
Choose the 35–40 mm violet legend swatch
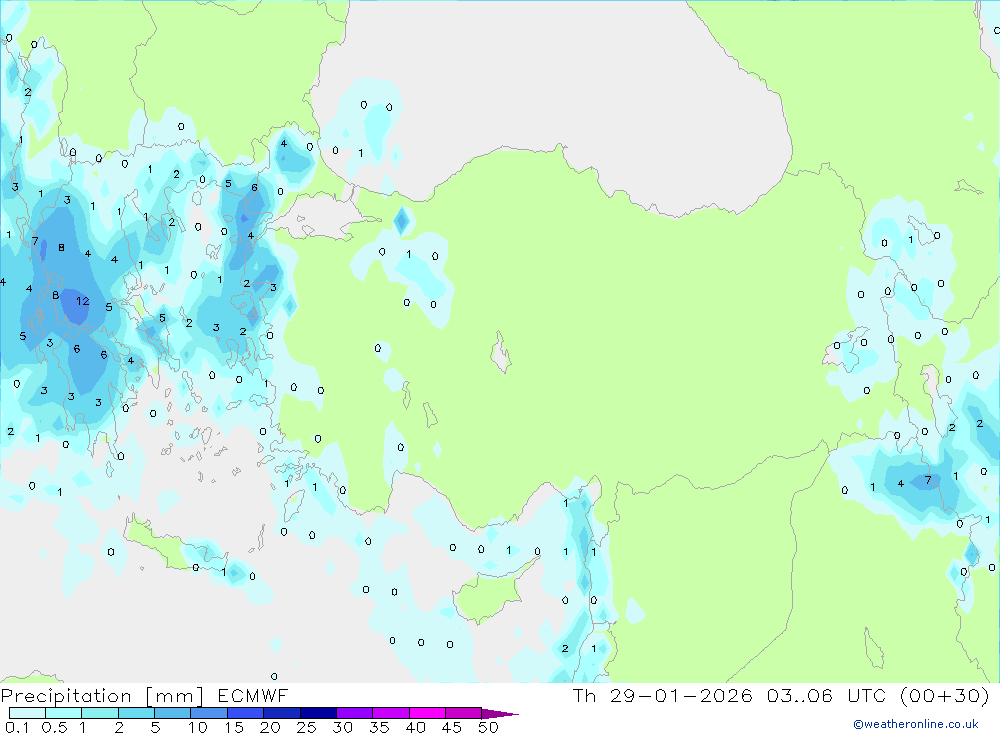pos(390,713)
